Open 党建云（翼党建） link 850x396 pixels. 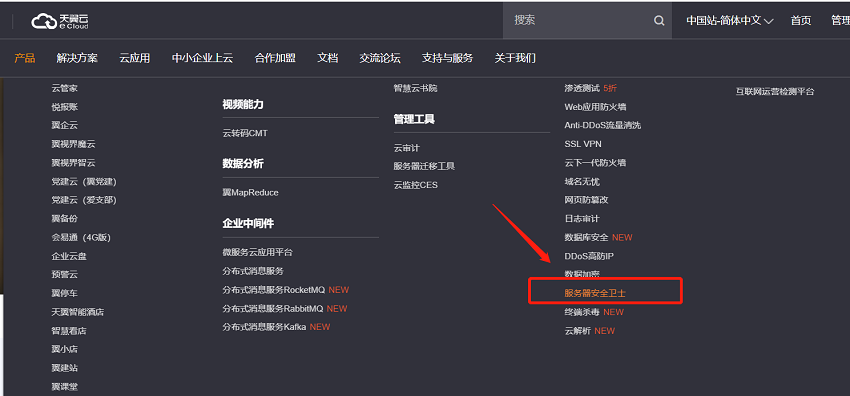(x=84, y=181)
